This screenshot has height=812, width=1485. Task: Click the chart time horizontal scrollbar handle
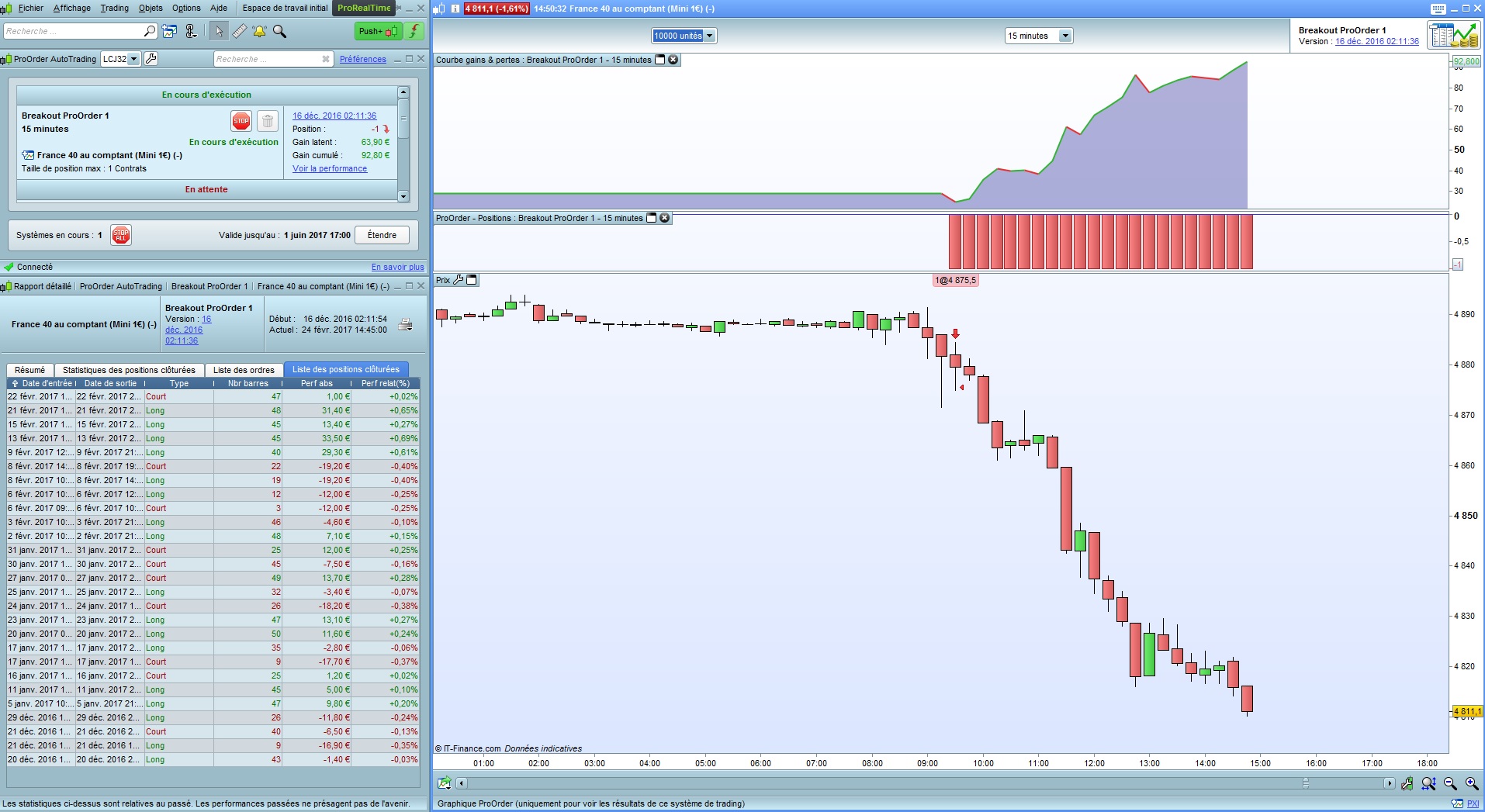pos(1306,783)
